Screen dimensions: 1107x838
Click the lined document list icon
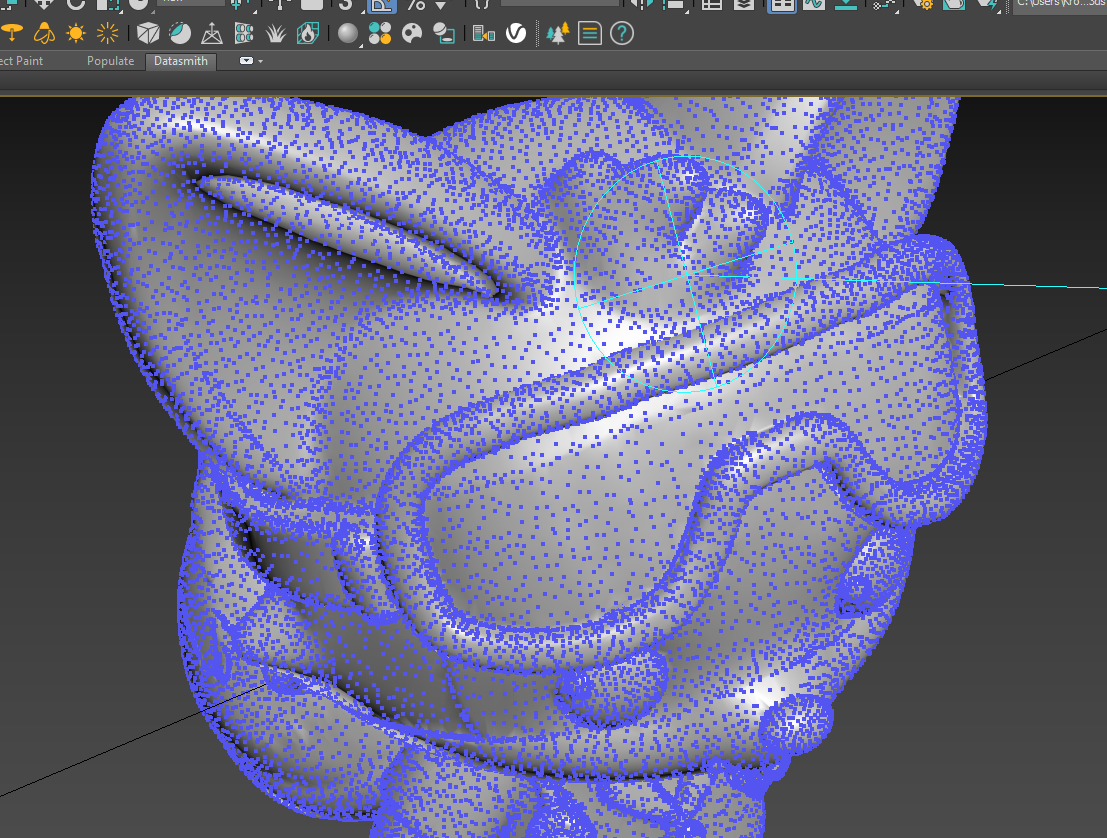click(590, 33)
